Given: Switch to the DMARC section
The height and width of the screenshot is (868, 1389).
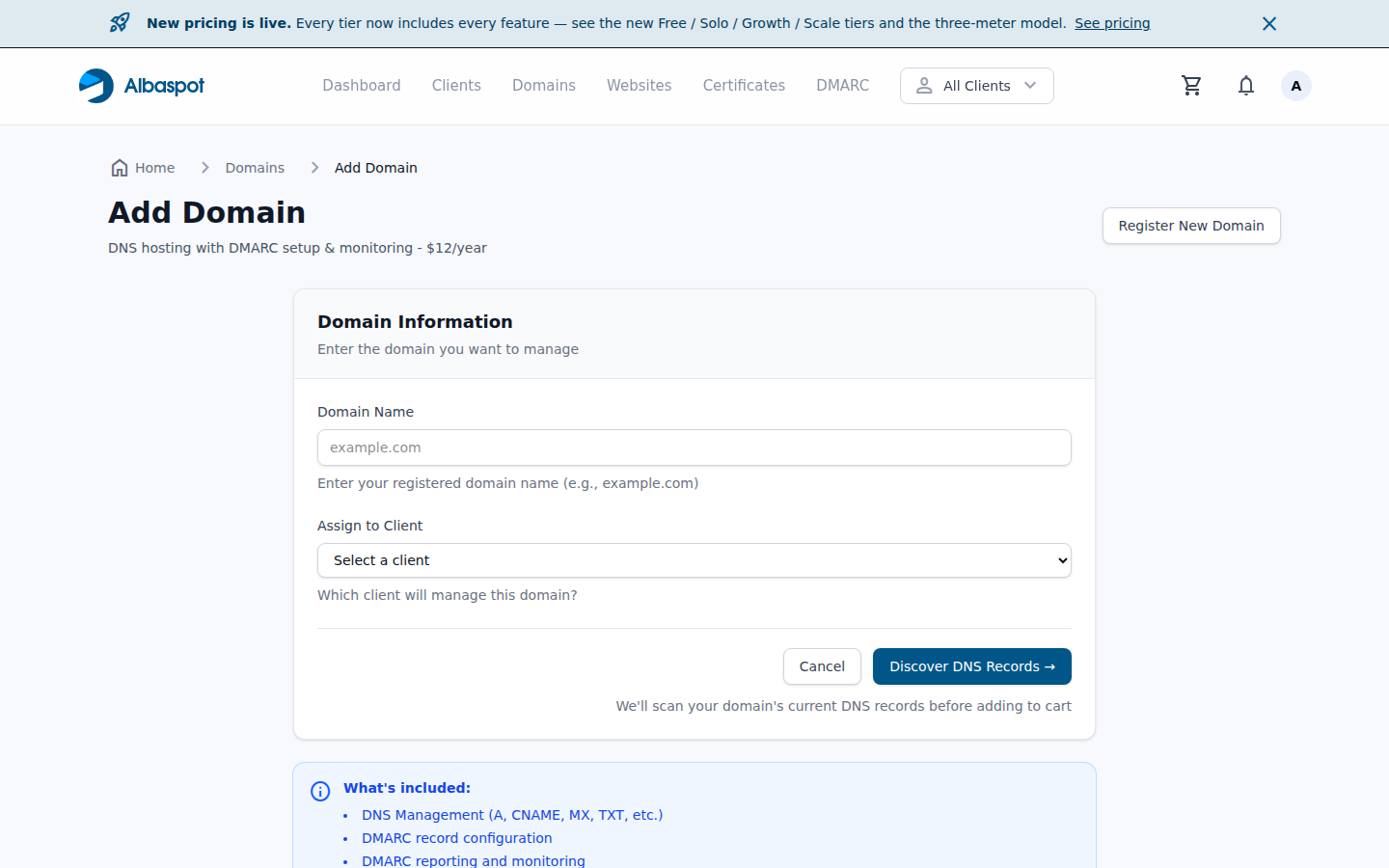Looking at the screenshot, I should tap(842, 86).
